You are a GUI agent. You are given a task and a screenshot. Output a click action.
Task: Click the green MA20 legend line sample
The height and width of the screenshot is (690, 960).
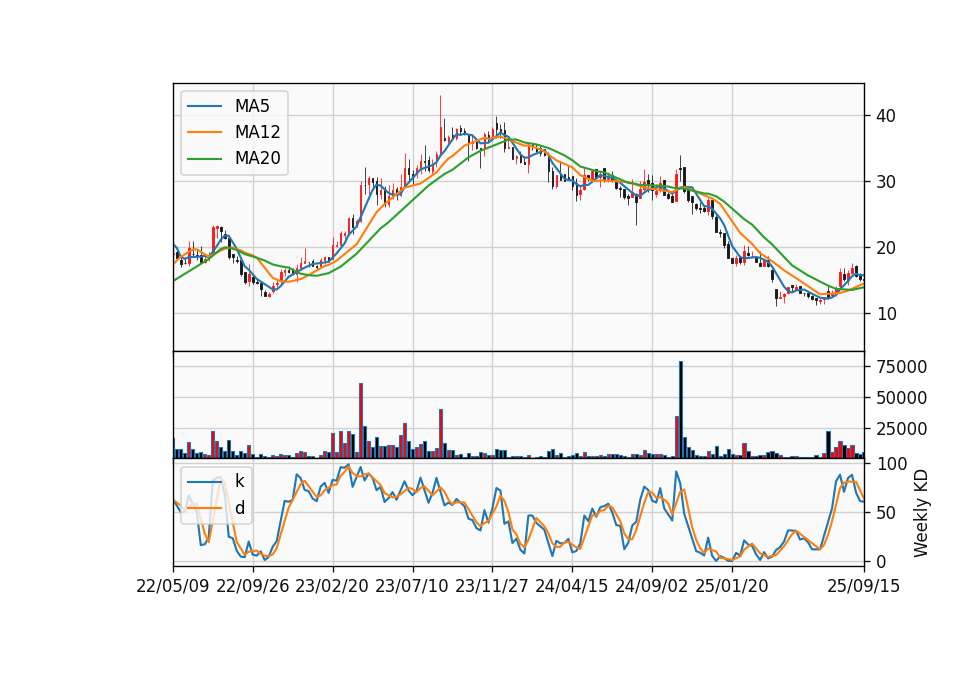click(x=204, y=158)
